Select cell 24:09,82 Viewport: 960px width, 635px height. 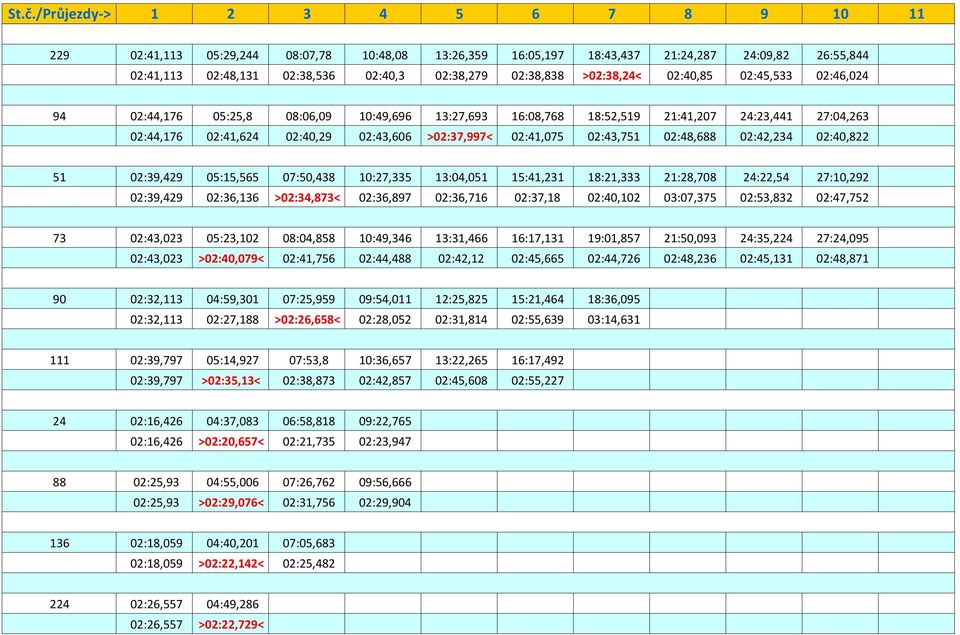pos(765,55)
